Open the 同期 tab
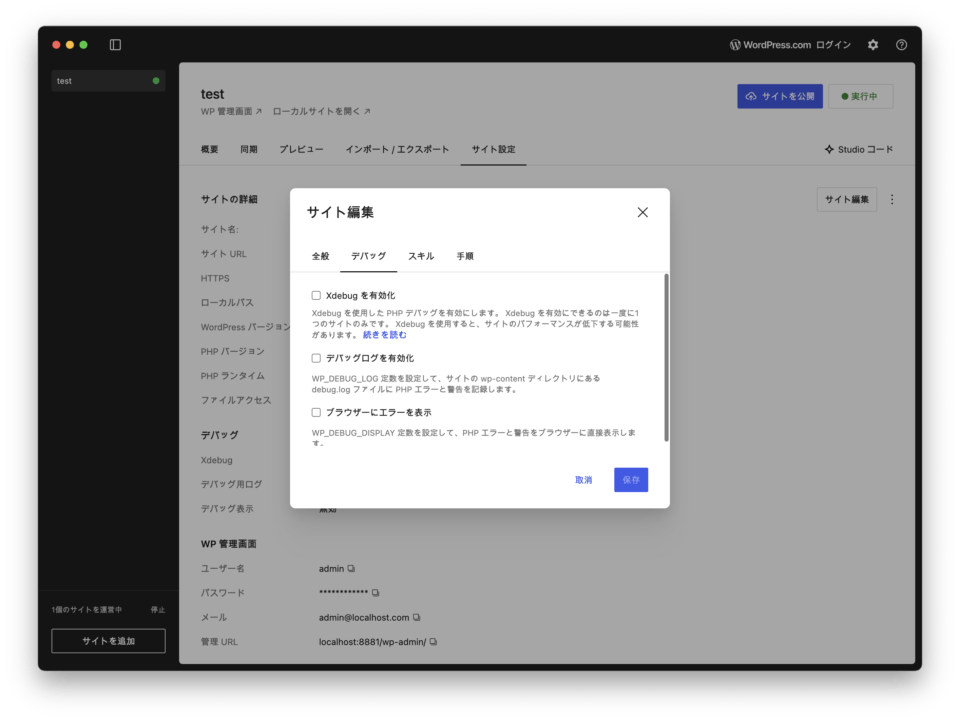This screenshot has height=721, width=960. click(x=249, y=149)
